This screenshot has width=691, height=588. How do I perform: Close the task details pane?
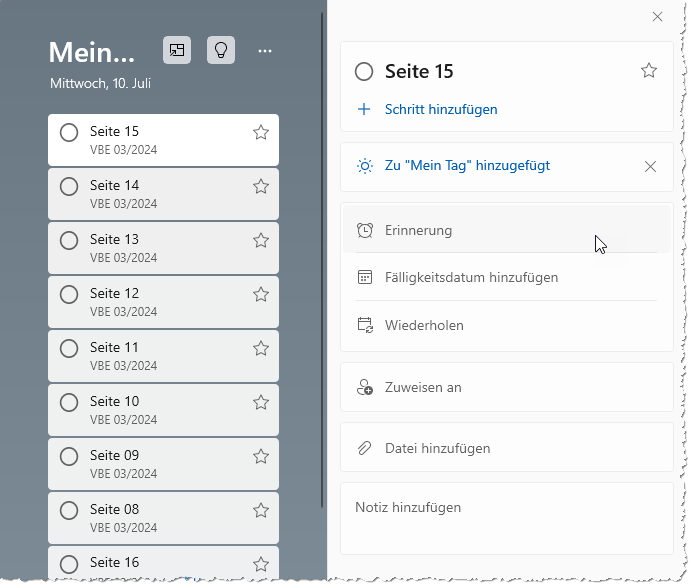coord(657,16)
